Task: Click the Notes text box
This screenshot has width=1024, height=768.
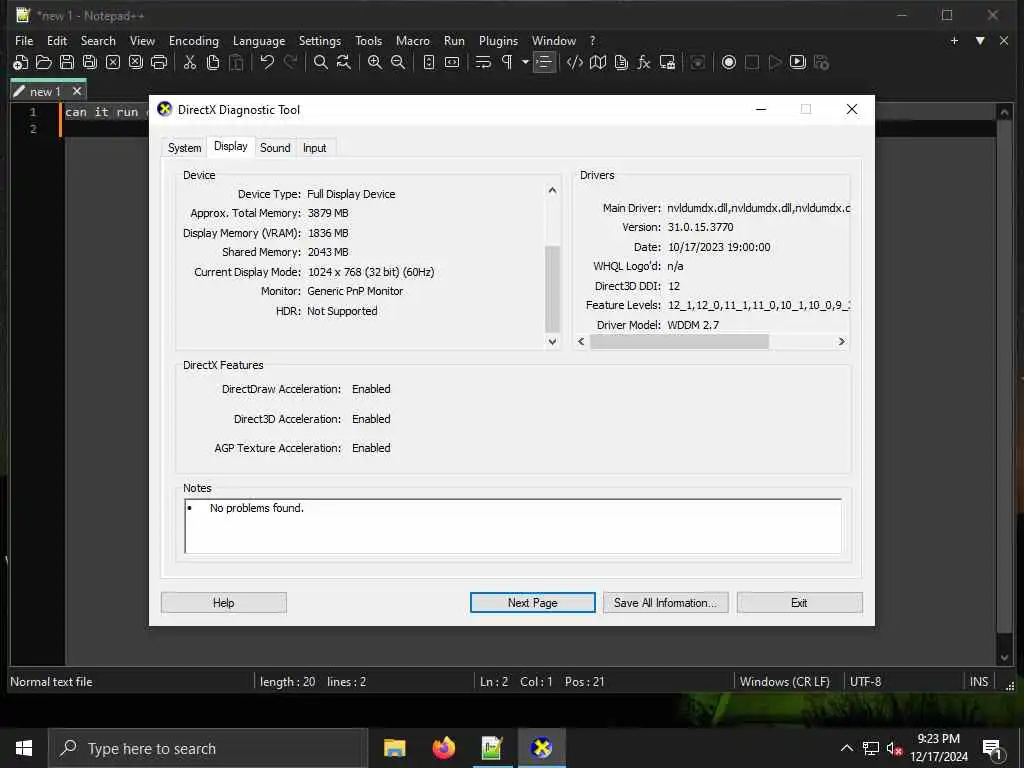Action: pos(513,526)
